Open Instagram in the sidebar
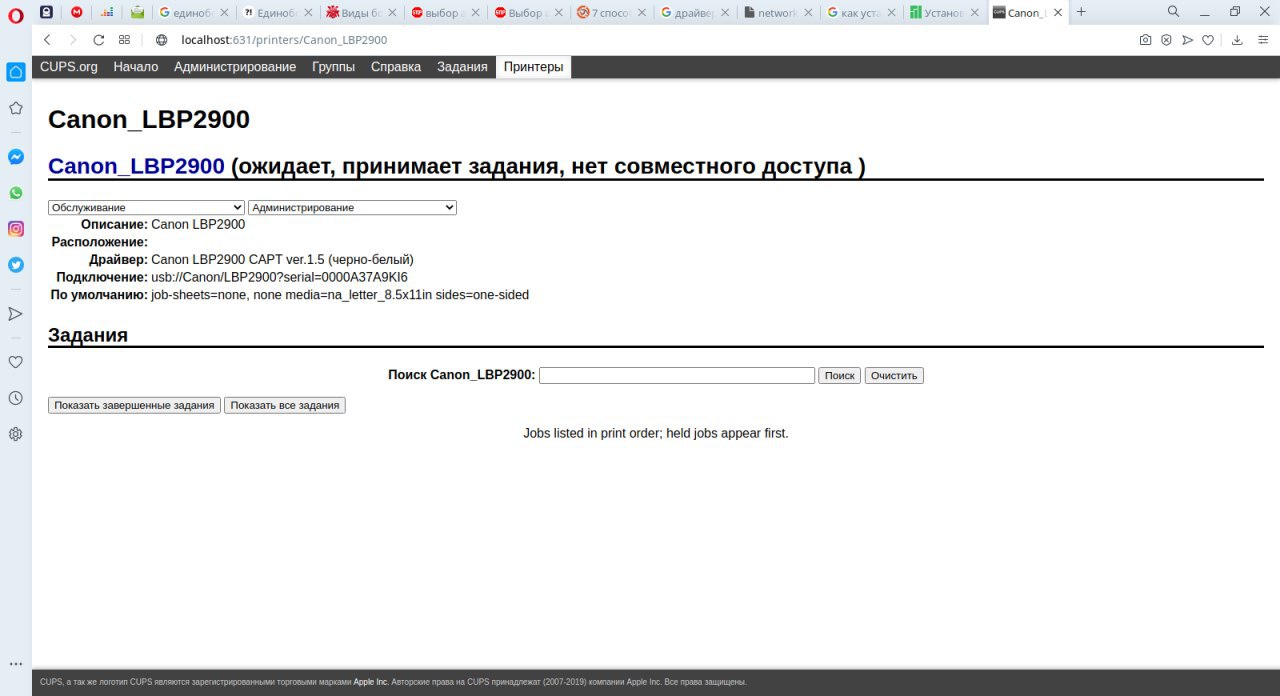 point(16,229)
